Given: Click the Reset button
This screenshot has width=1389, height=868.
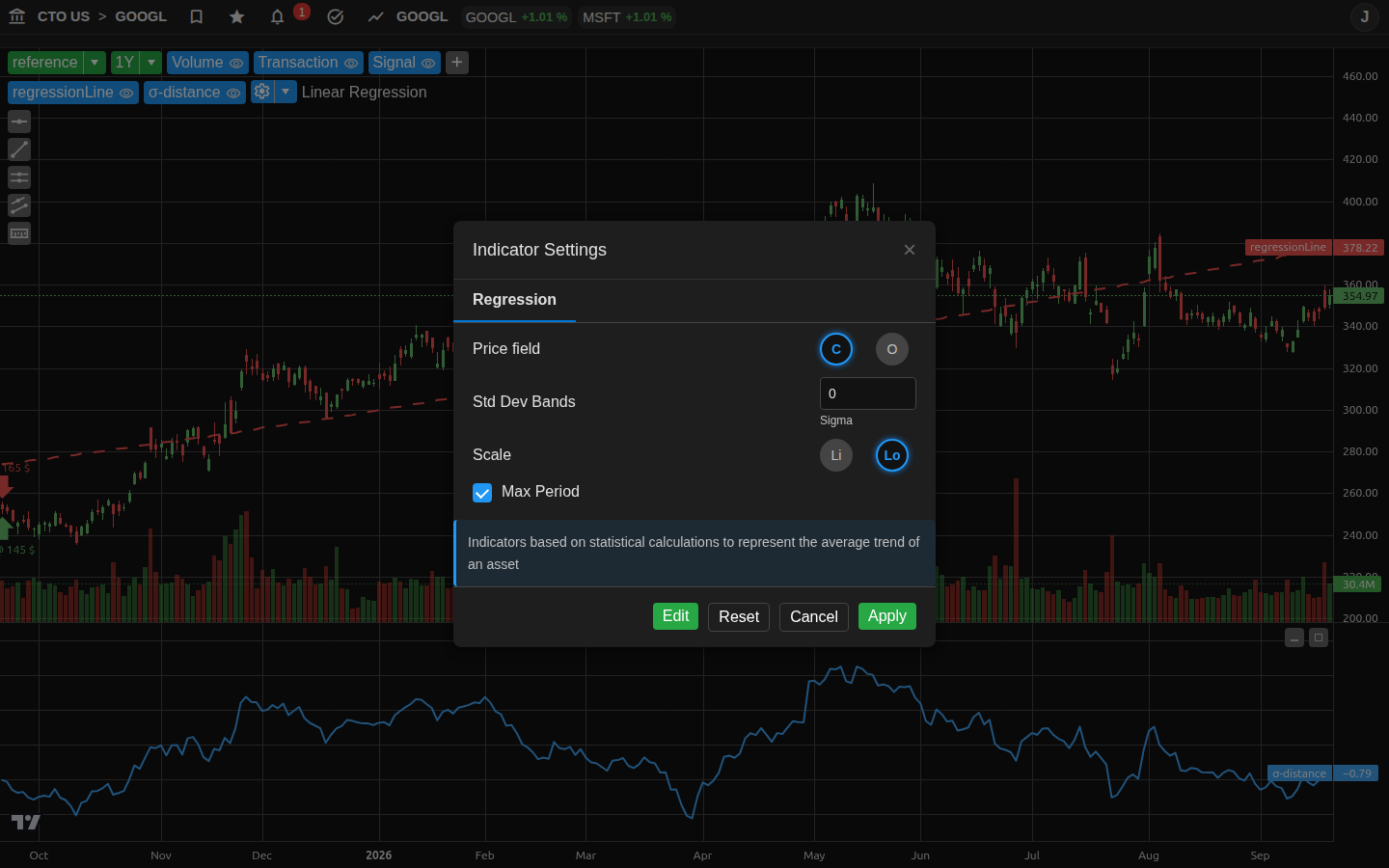Looking at the screenshot, I should 739,617.
